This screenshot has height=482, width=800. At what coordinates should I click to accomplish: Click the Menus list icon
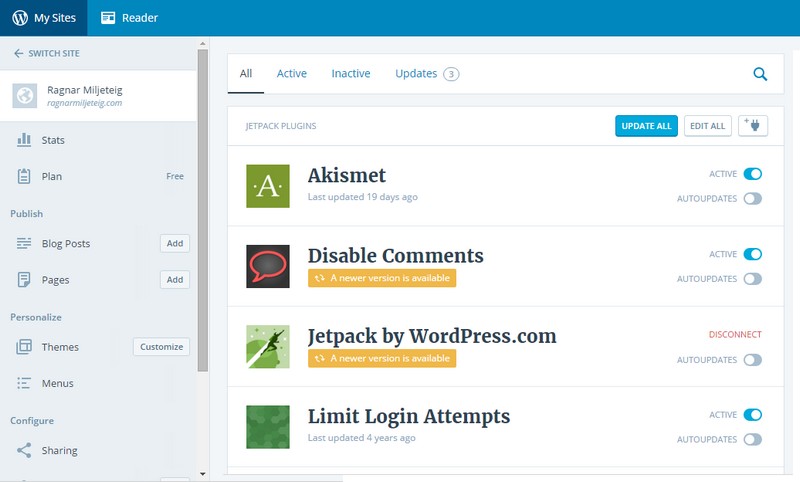(x=24, y=383)
